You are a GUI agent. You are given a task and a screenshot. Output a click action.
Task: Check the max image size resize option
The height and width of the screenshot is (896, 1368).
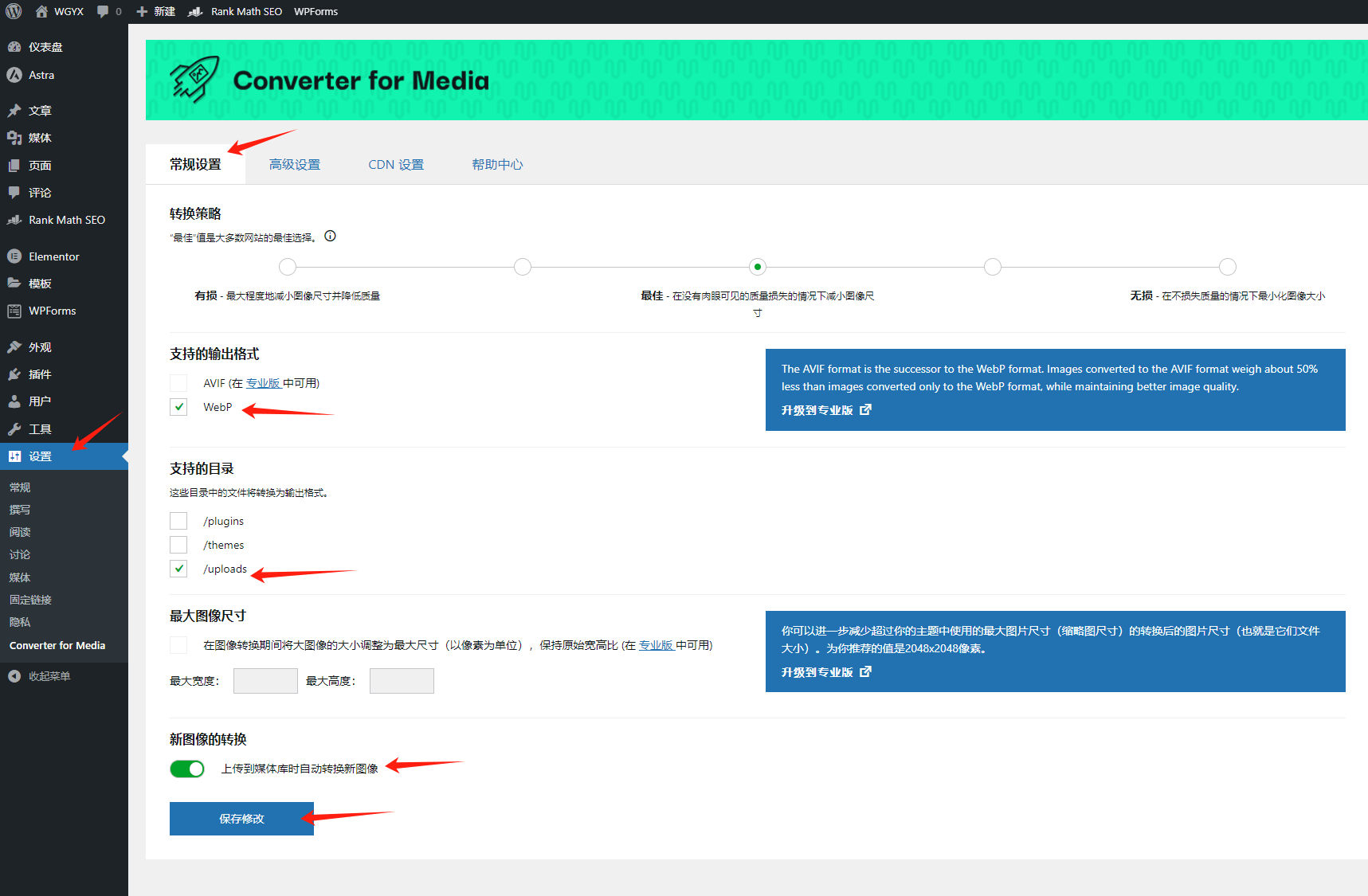tap(178, 645)
